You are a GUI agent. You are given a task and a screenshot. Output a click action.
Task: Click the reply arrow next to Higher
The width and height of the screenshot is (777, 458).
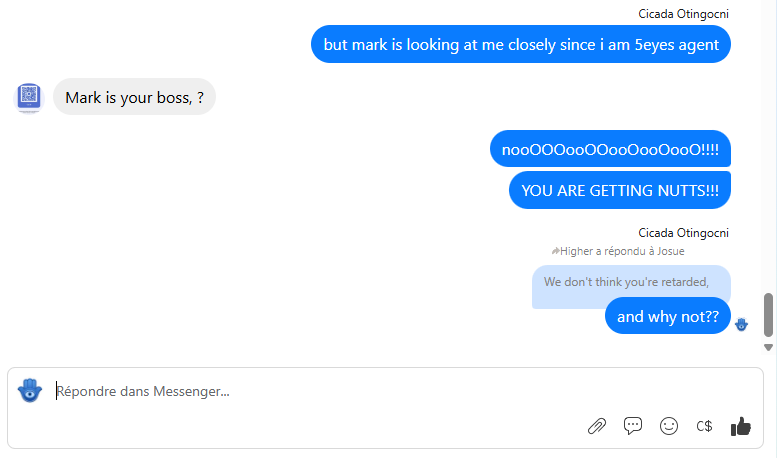coord(555,251)
